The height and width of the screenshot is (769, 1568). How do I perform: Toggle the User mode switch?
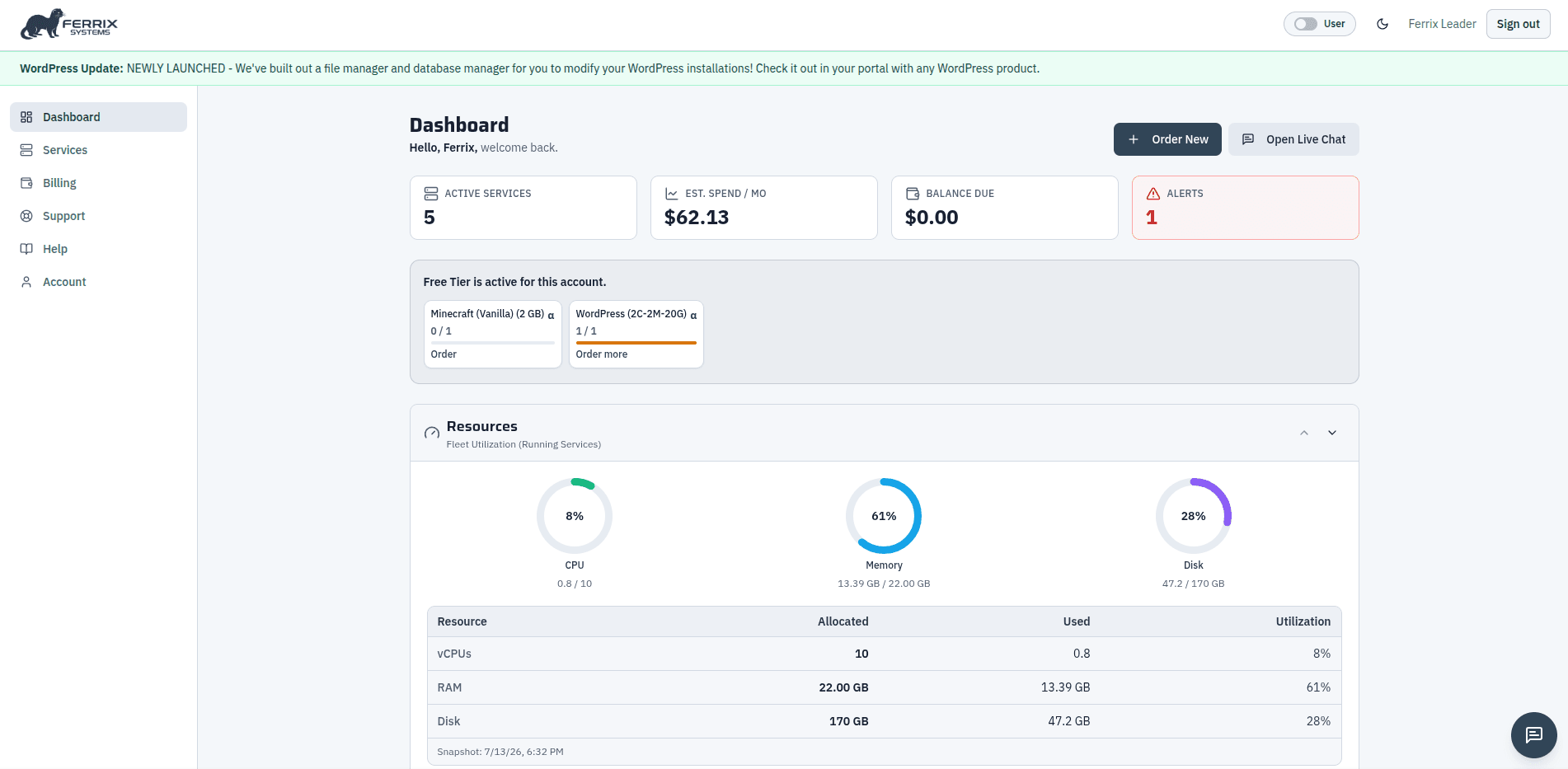[1305, 24]
